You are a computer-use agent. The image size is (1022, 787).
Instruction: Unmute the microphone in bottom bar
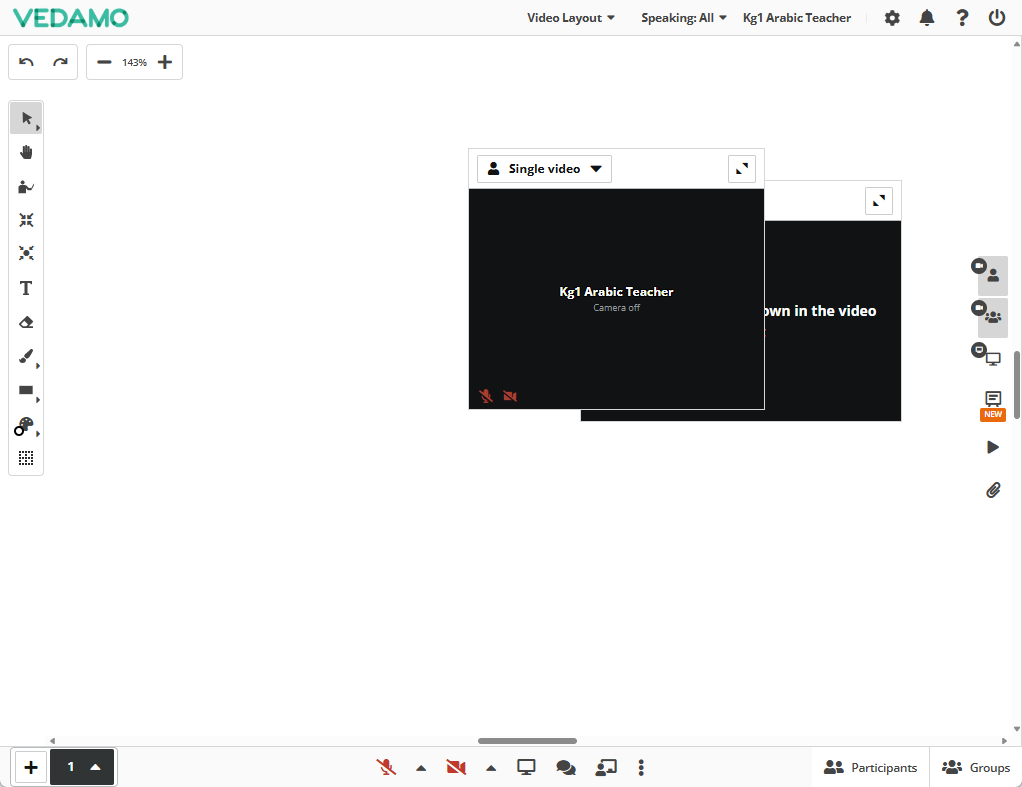(386, 767)
